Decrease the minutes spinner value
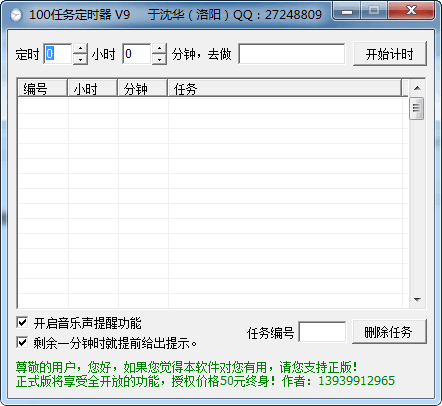Image resolution: width=442 pixels, height=406 pixels. (x=159, y=59)
